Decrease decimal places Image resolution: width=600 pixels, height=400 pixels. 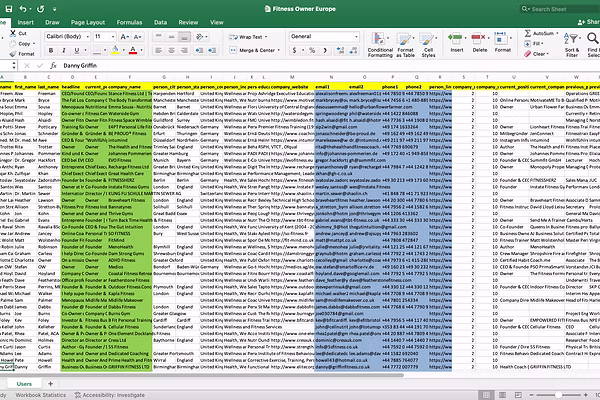(x=354, y=50)
